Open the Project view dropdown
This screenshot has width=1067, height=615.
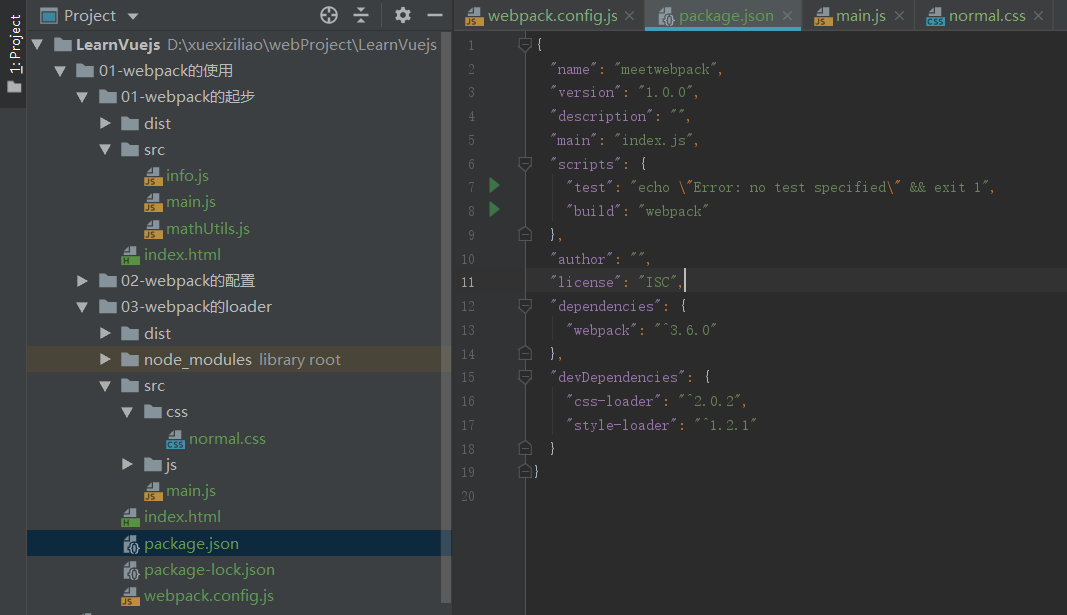pos(134,16)
